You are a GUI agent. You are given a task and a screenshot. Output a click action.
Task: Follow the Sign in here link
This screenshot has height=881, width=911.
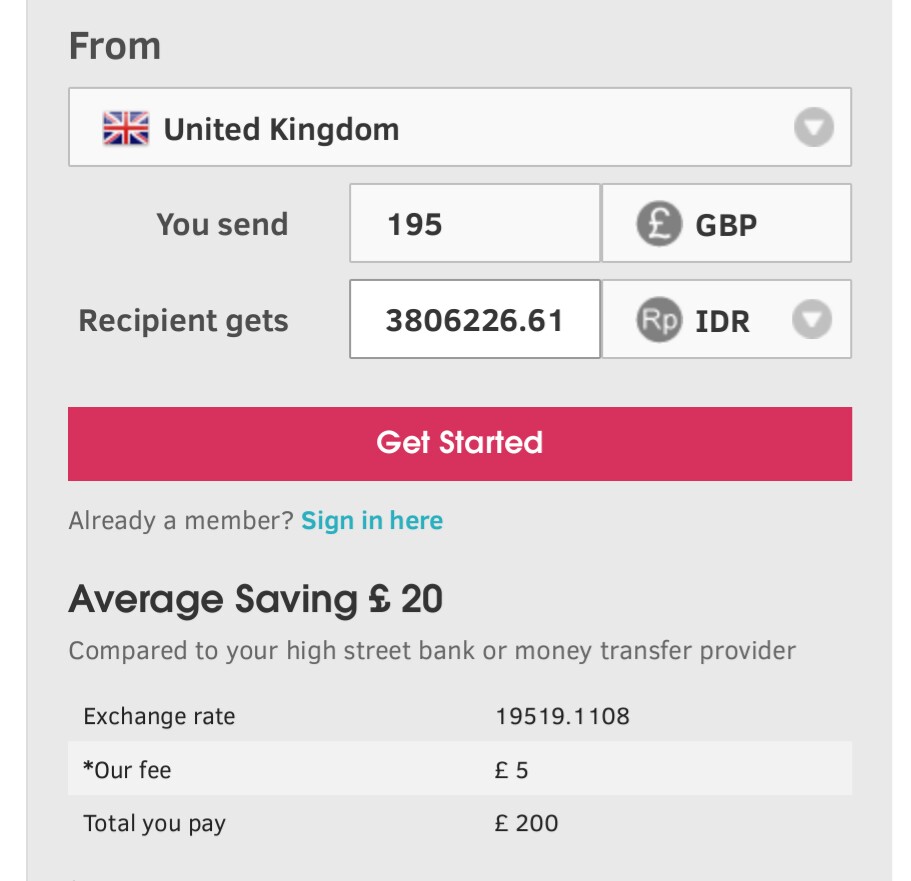point(372,521)
